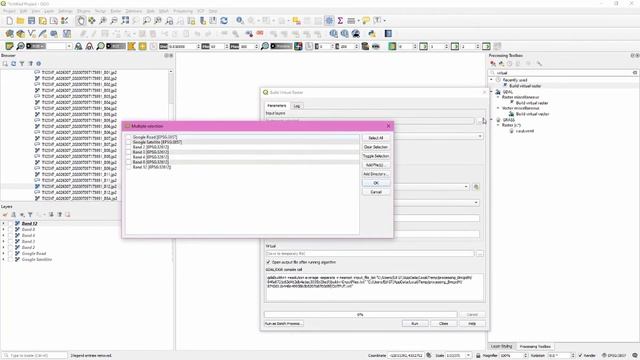Switch to Log tab in Build Virtual Raster
Viewport: 640px width, 360px height.
[x=297, y=106]
